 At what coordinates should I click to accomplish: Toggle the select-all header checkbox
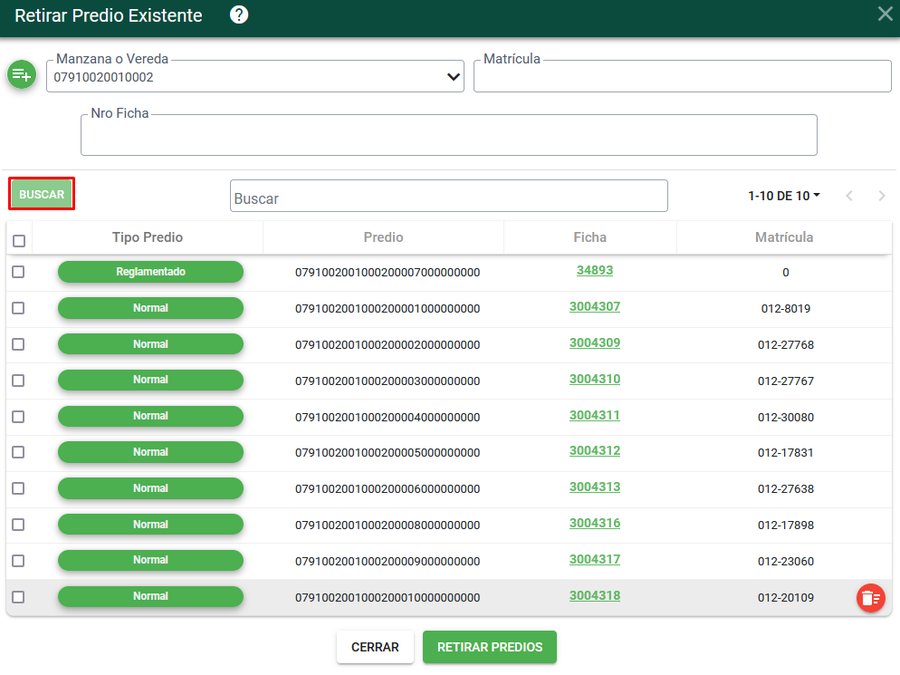coord(19,241)
